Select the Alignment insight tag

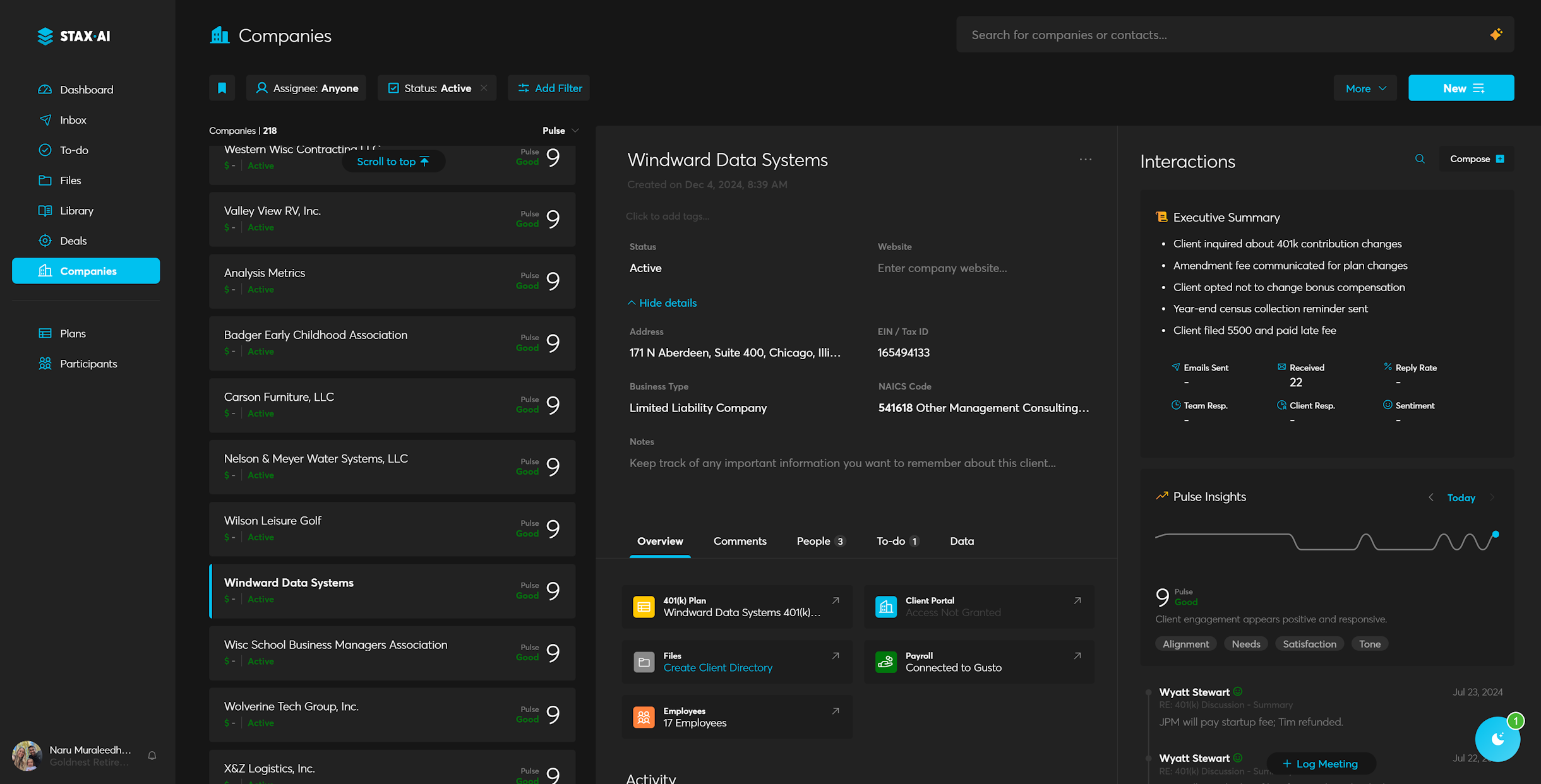(x=1185, y=644)
